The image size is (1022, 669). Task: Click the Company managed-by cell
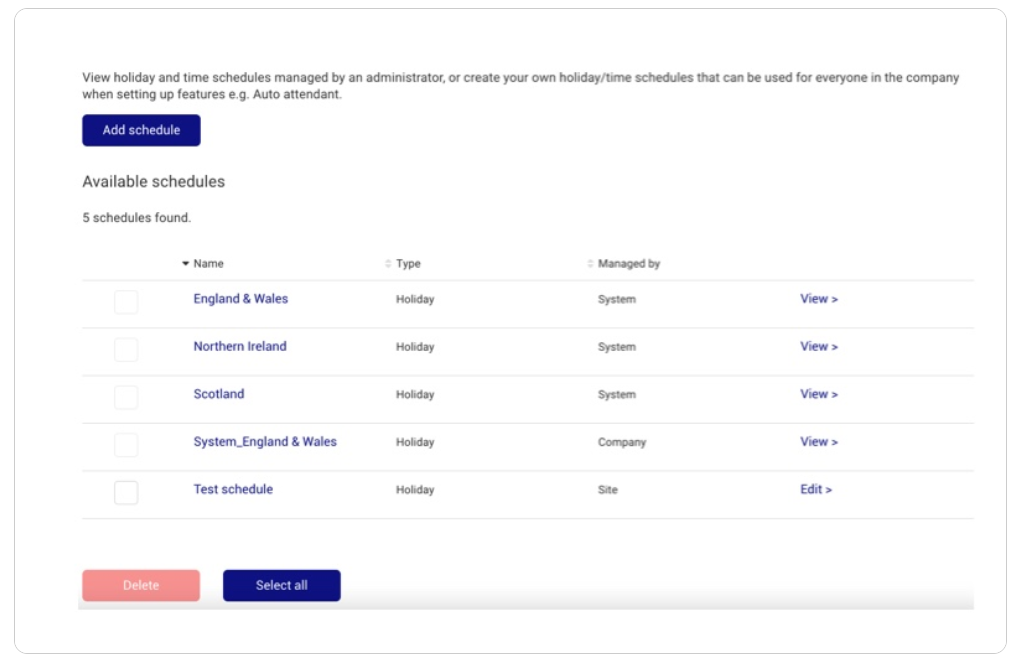pos(622,442)
